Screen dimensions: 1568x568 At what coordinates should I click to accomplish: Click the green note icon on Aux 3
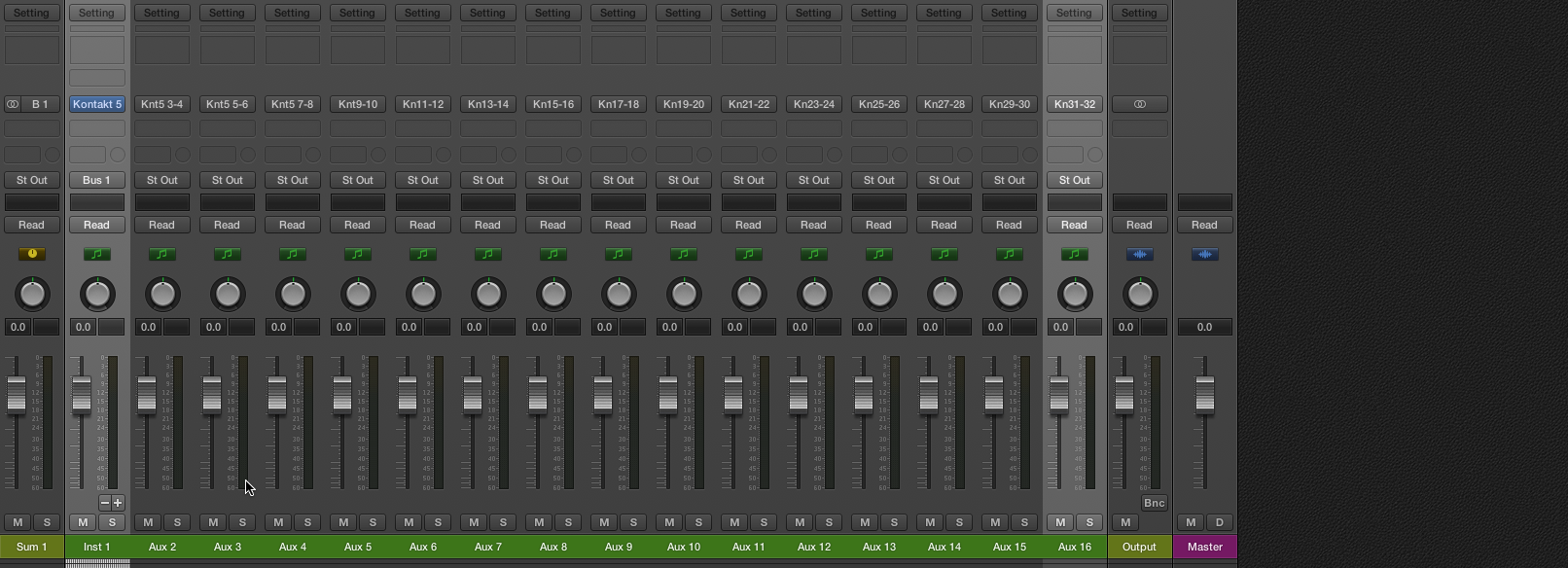(228, 255)
